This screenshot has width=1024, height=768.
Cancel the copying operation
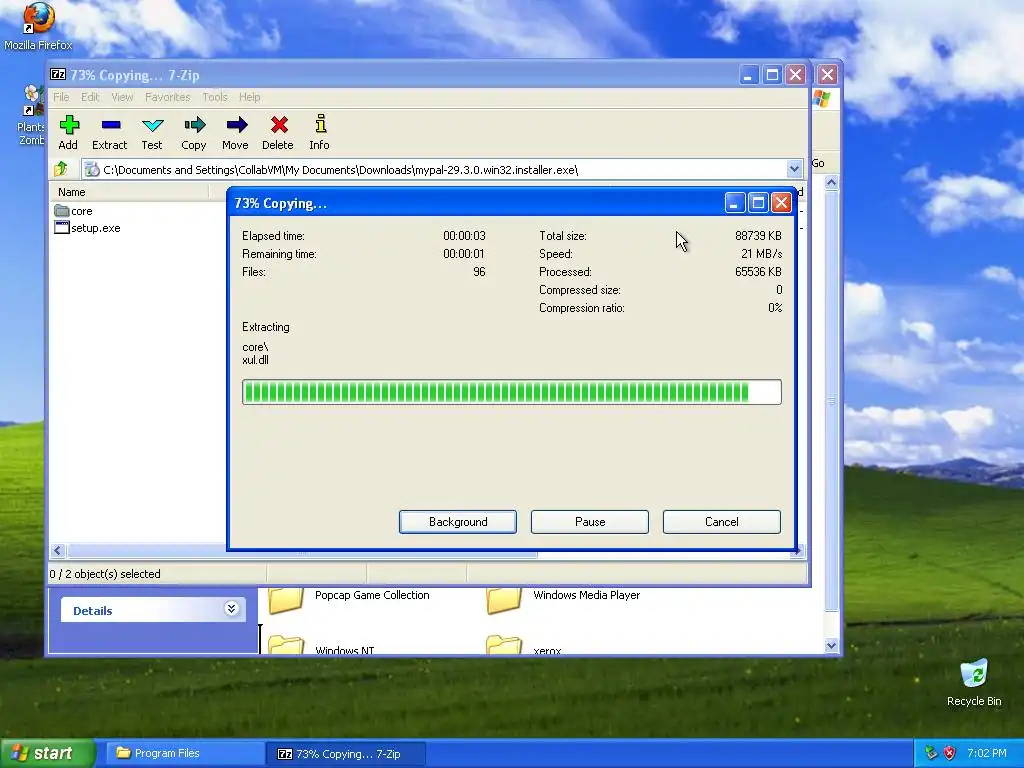[722, 522]
